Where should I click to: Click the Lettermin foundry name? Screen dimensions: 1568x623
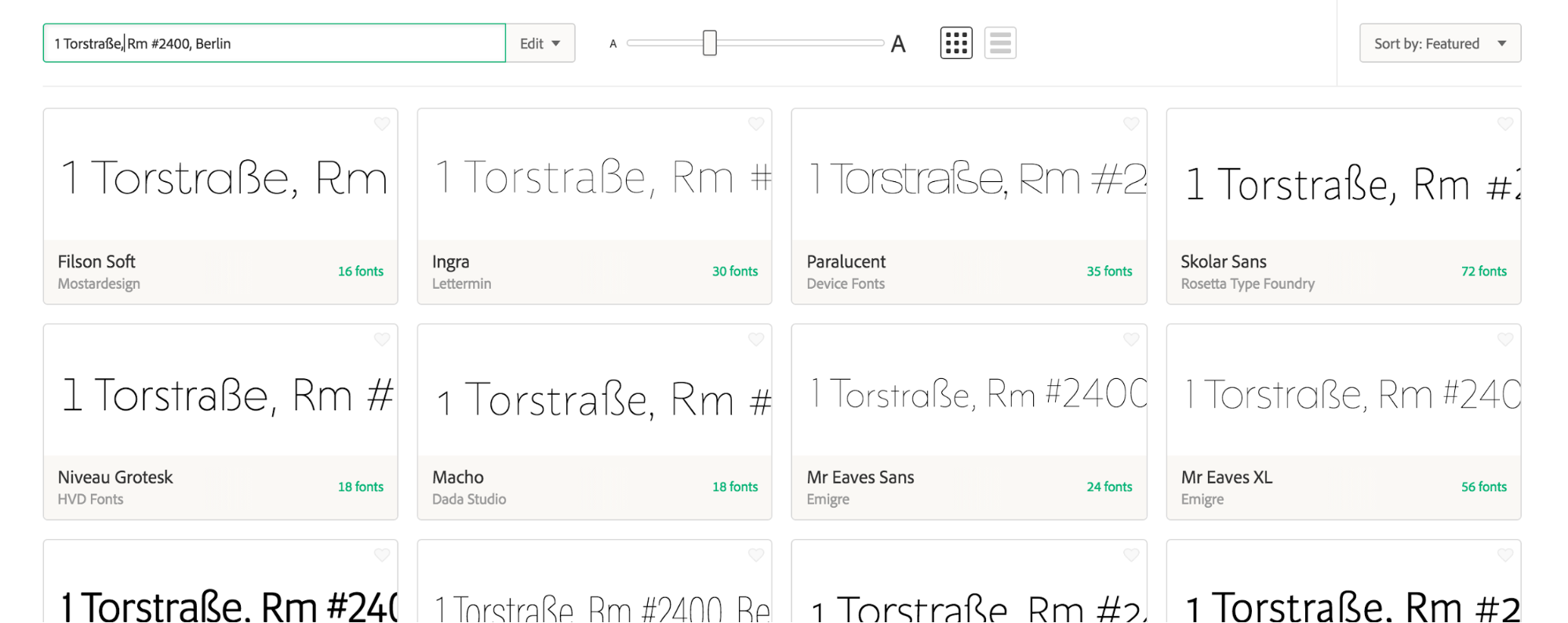(462, 284)
